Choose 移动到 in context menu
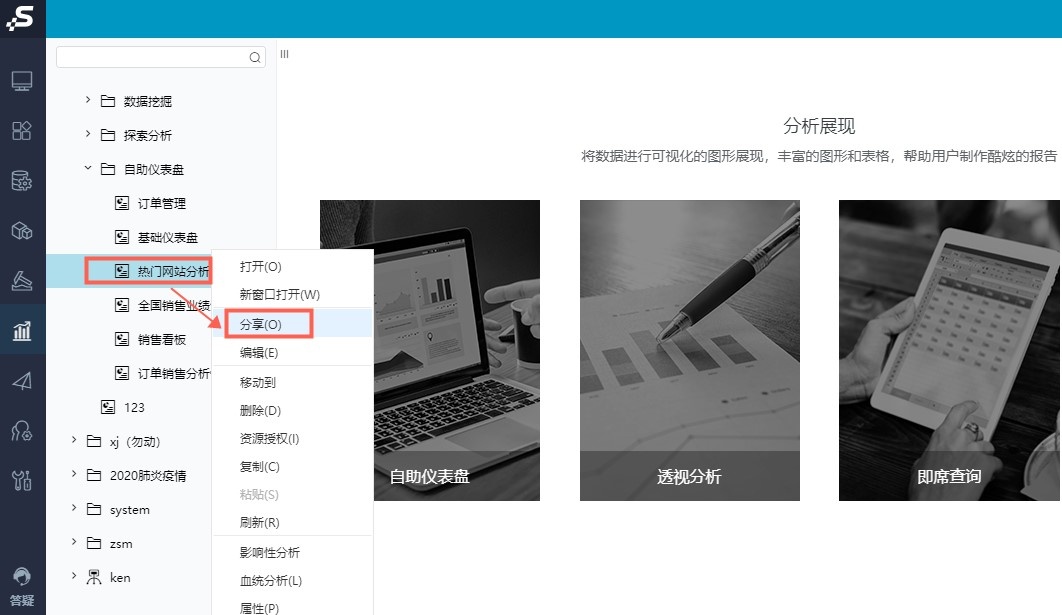Image resolution: width=1062 pixels, height=615 pixels. [293, 383]
